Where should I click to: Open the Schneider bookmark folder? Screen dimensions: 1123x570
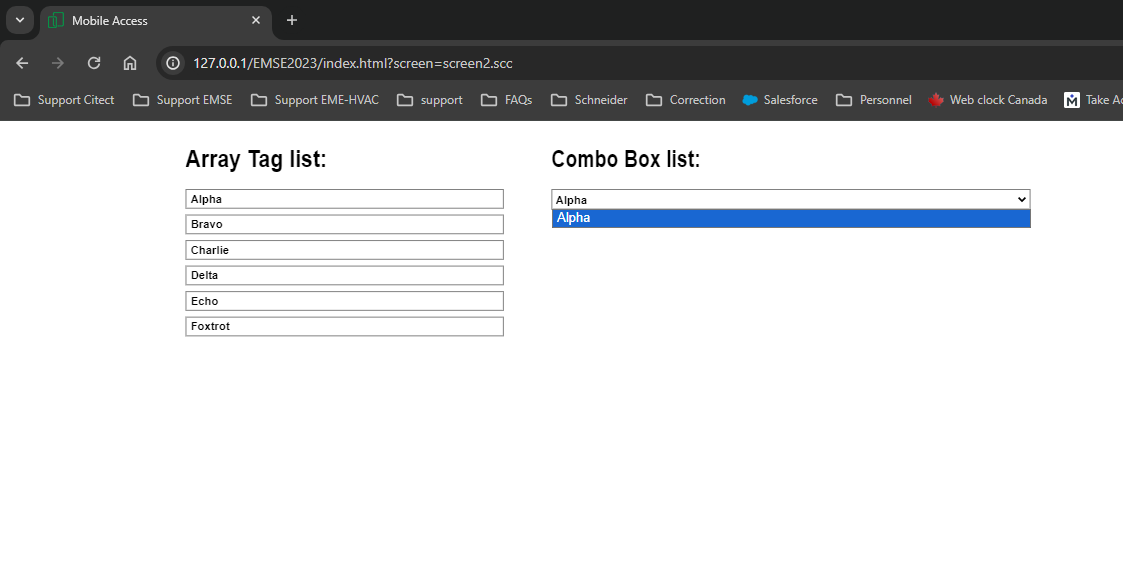(589, 100)
